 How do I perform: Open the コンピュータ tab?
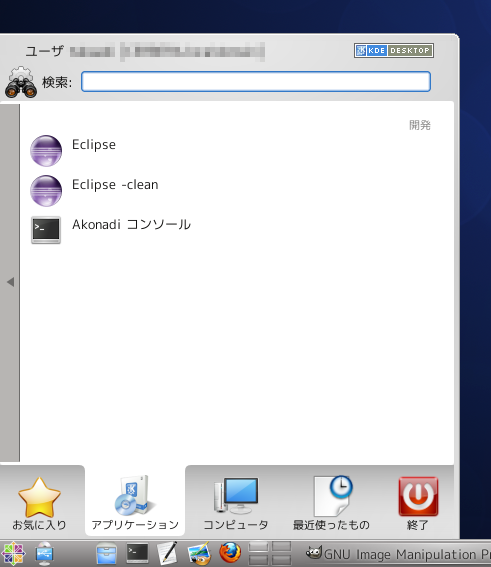(x=236, y=502)
